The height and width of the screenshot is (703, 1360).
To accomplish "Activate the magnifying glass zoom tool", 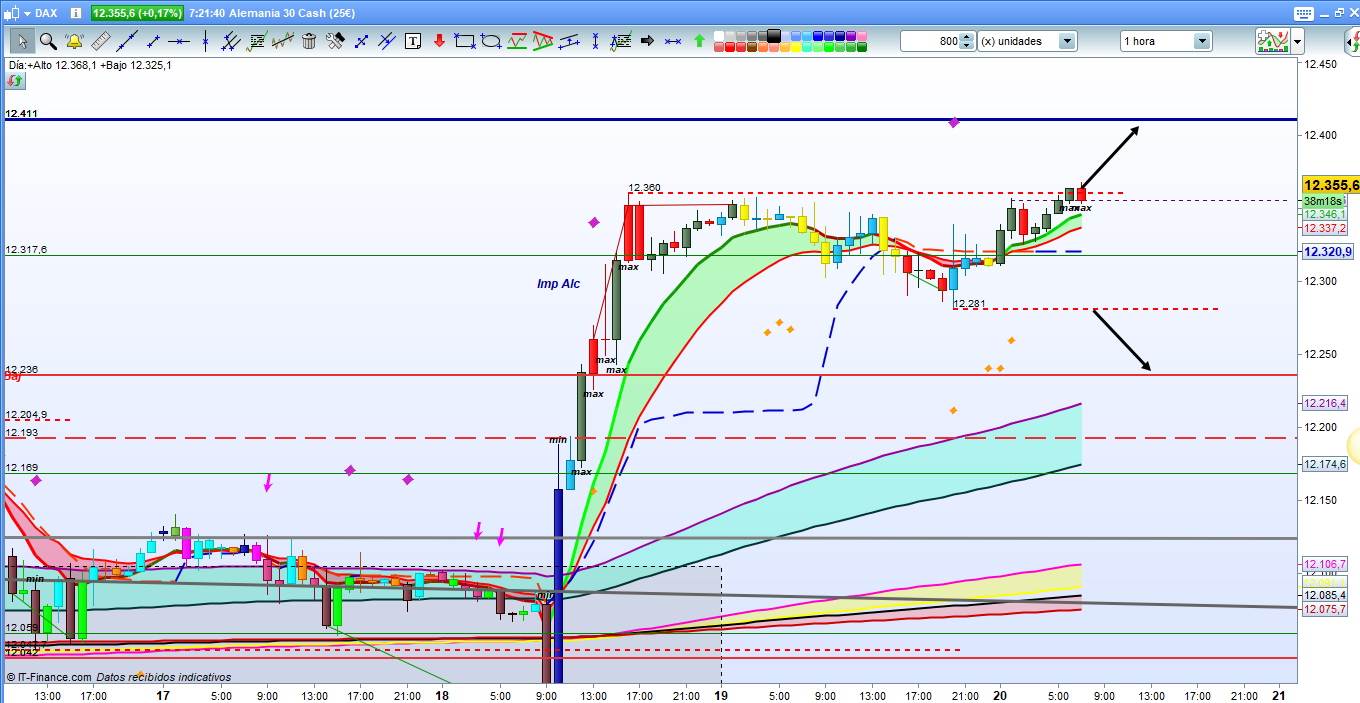I will point(47,41).
